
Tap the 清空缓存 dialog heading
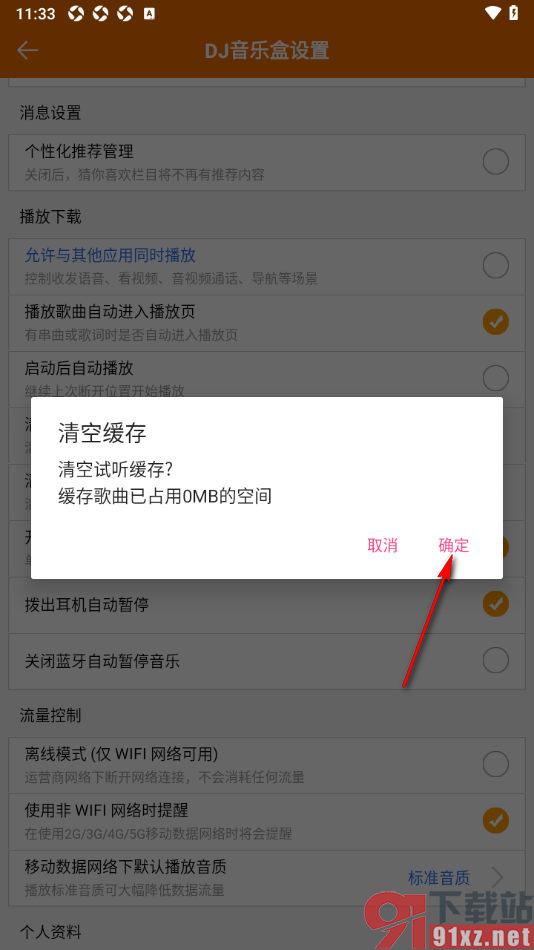point(102,434)
